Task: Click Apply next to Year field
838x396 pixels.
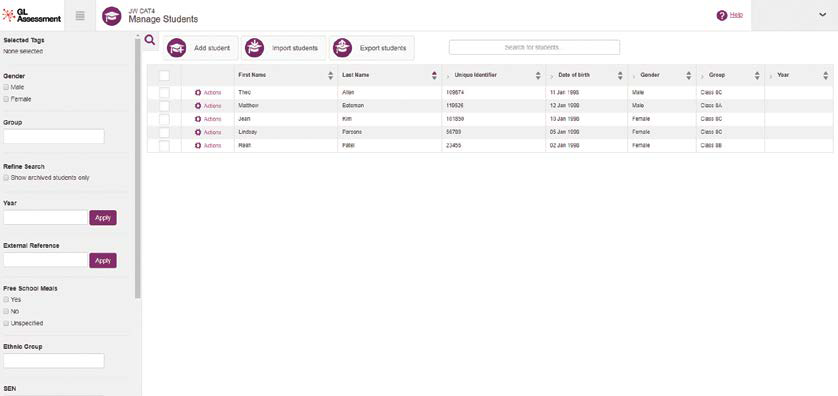Action: coord(103,218)
